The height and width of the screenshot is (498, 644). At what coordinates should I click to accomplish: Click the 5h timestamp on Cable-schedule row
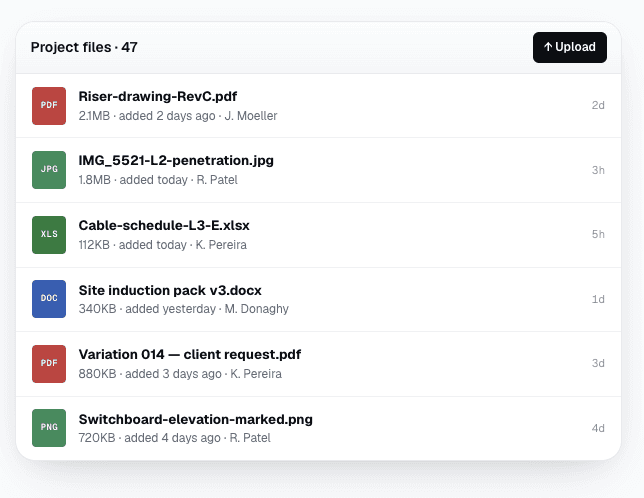click(598, 234)
